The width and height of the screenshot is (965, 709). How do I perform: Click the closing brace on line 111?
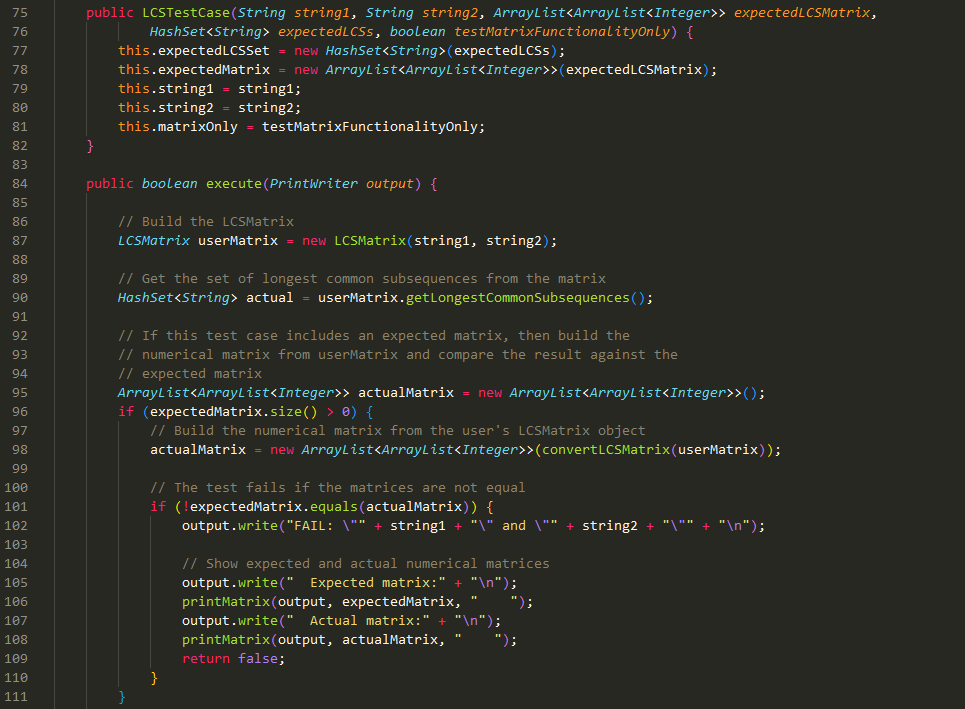[122, 697]
